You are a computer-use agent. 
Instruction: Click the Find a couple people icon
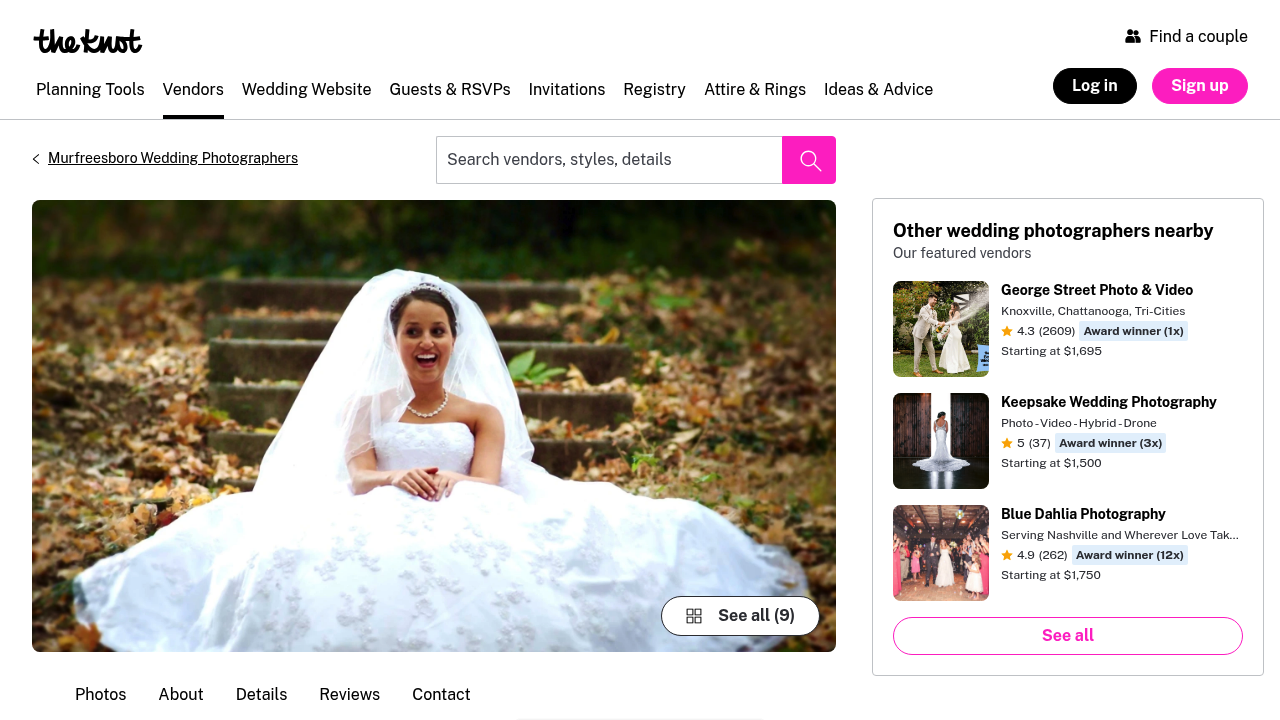pos(1133,37)
